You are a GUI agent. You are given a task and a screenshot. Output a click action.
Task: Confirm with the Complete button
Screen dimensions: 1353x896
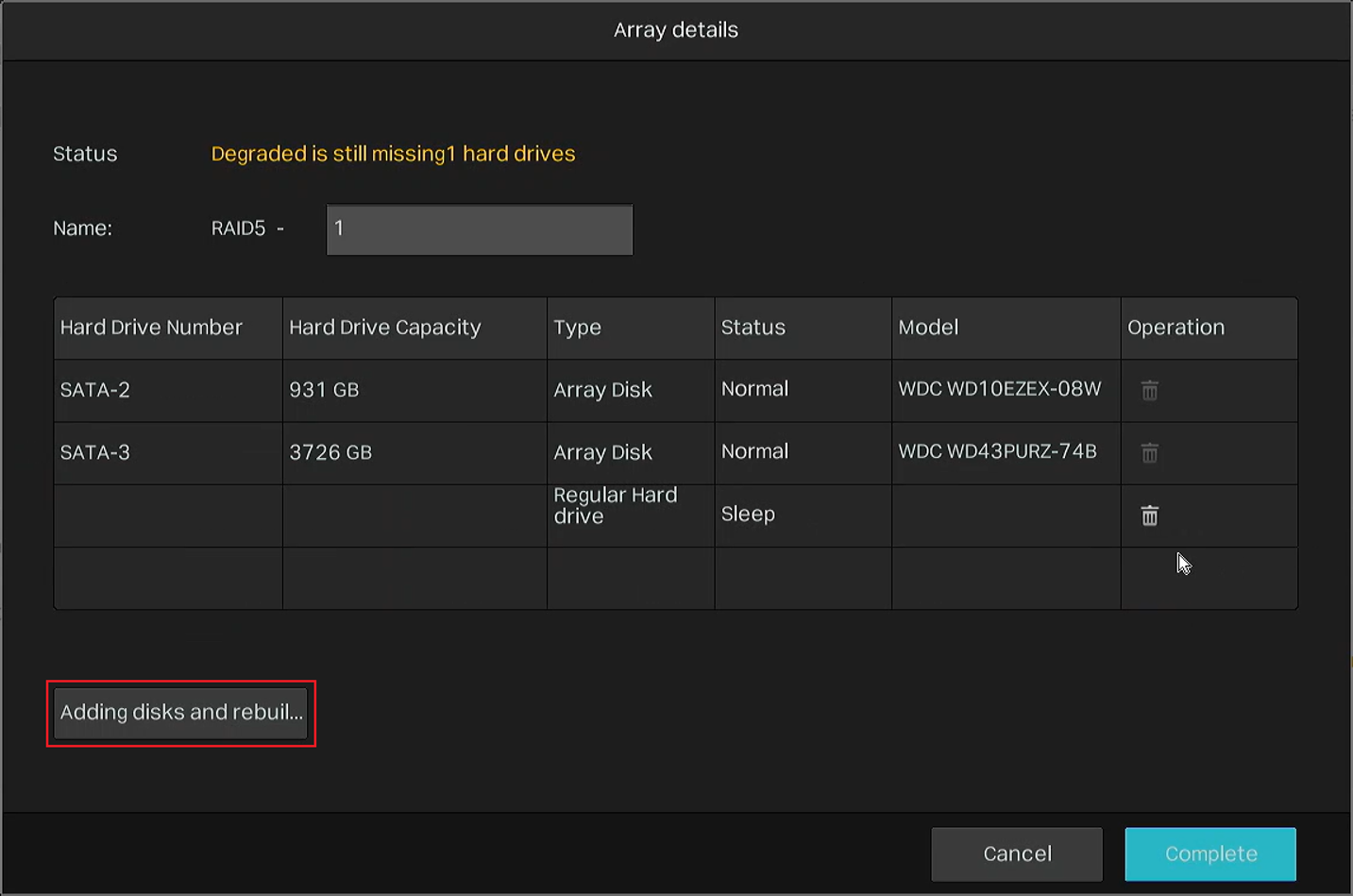tap(1210, 854)
